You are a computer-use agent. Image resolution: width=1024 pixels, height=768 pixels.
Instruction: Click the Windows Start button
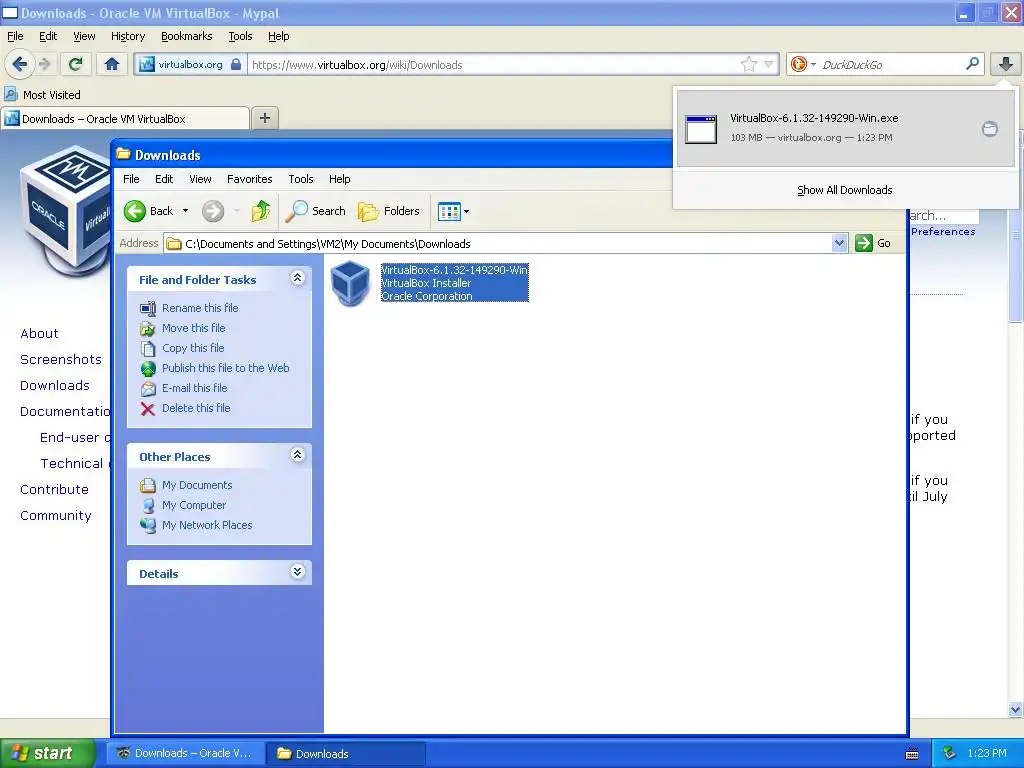pos(47,754)
